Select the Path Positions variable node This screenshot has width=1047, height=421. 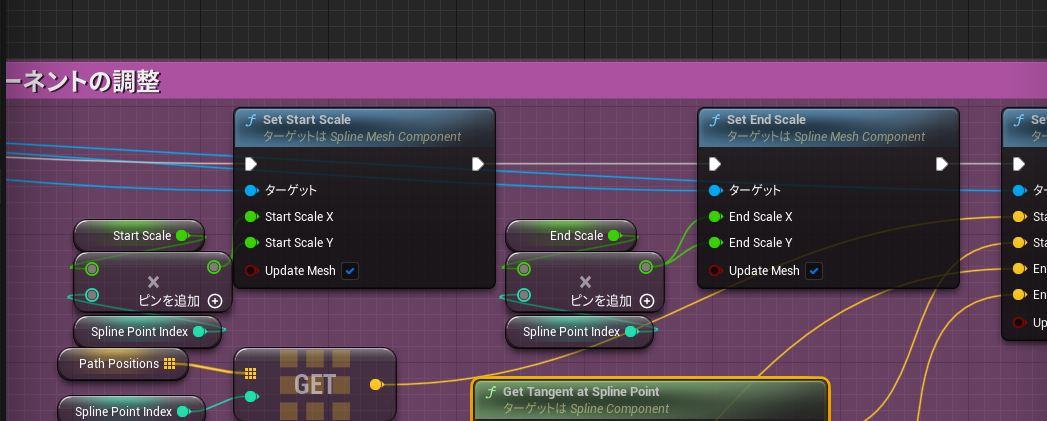point(123,364)
